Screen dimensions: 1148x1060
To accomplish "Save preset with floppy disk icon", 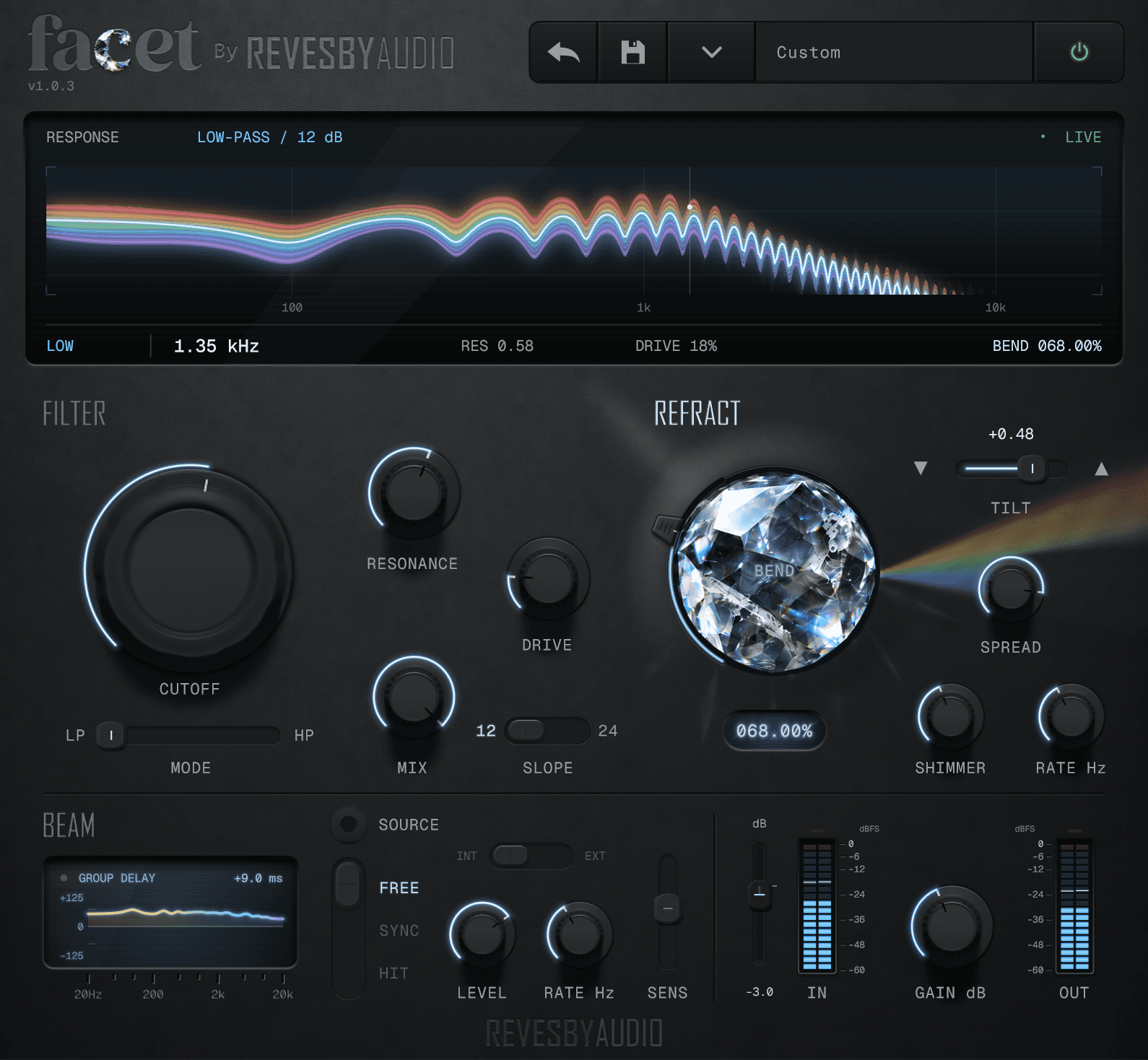I will coord(632,53).
